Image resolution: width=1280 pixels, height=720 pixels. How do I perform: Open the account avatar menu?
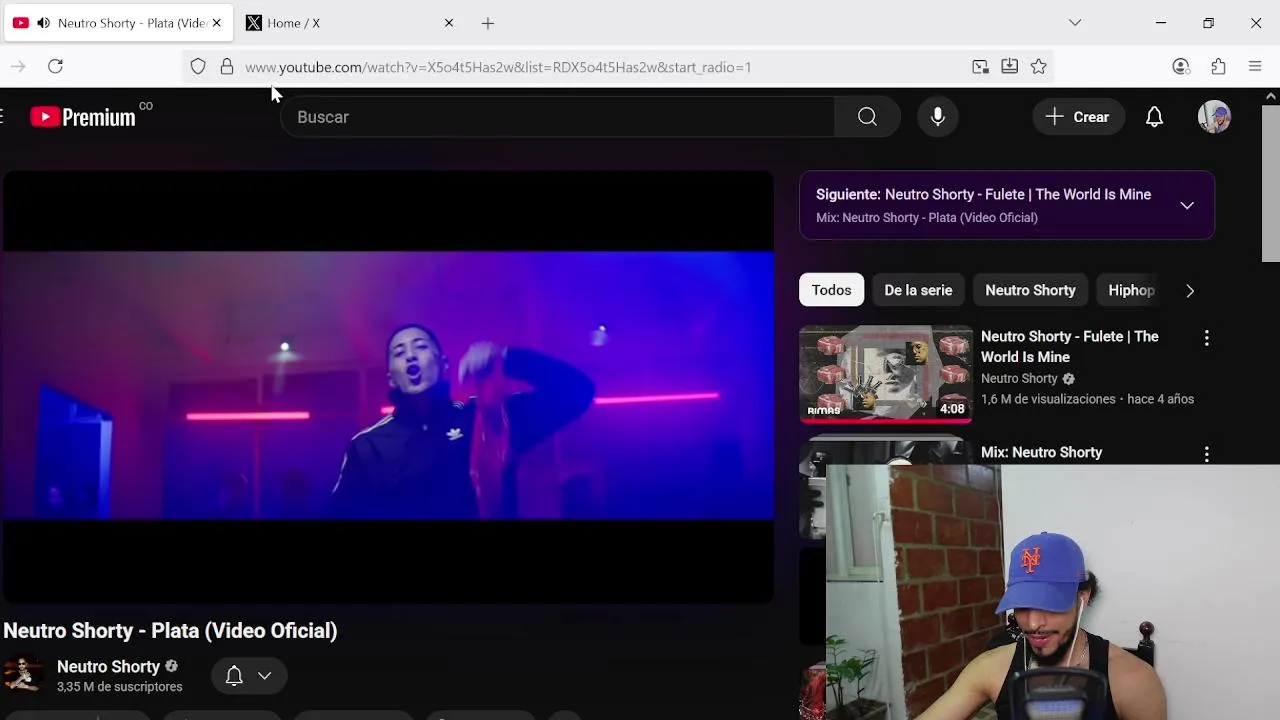(x=1214, y=117)
